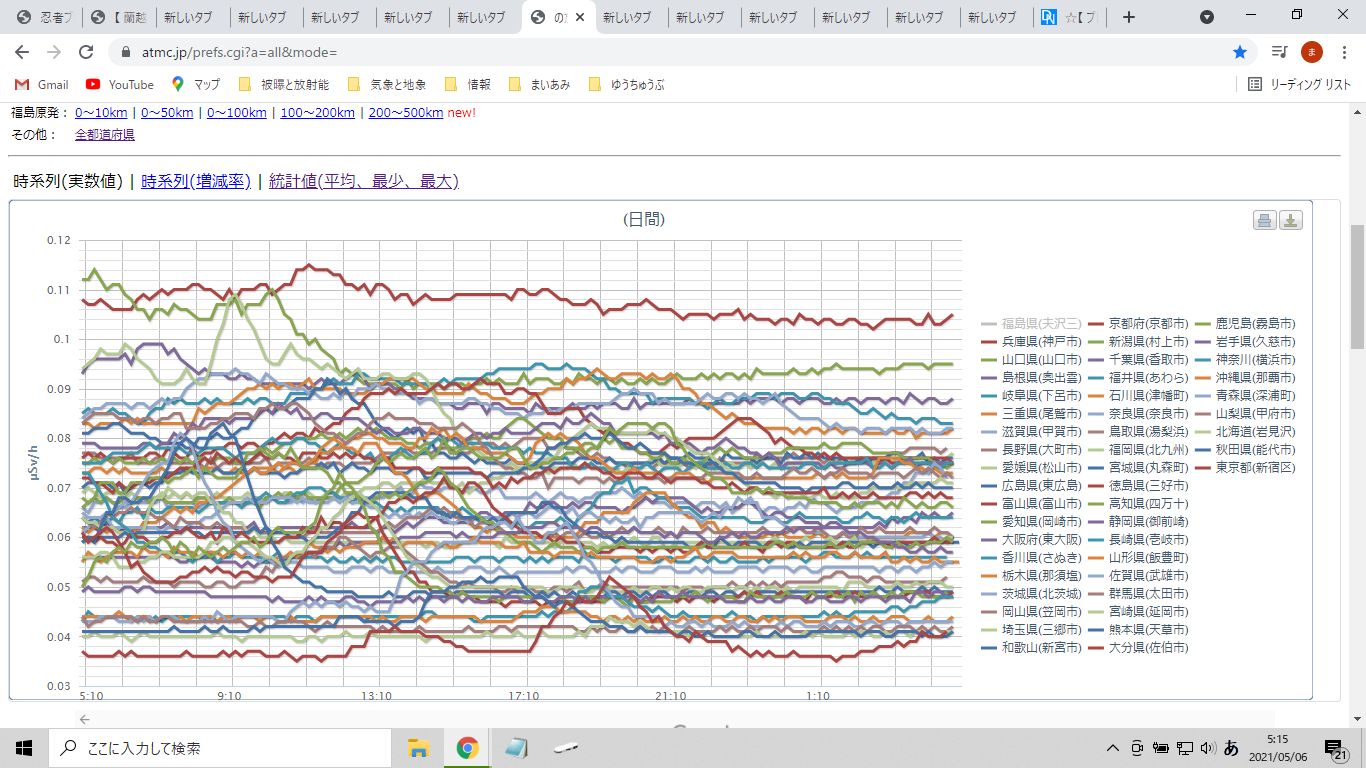
Task: Print the chart using printer icon
Action: (1265, 221)
